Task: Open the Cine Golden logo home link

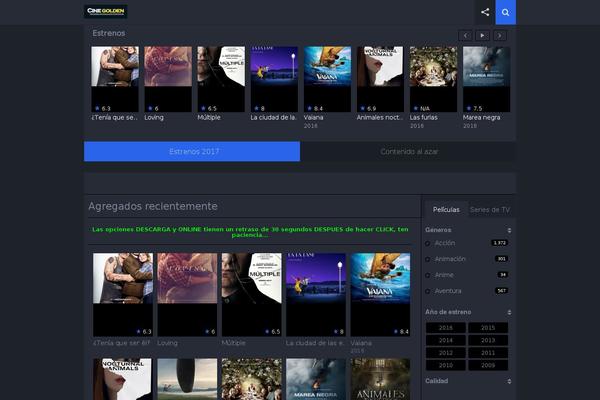Action: point(106,11)
